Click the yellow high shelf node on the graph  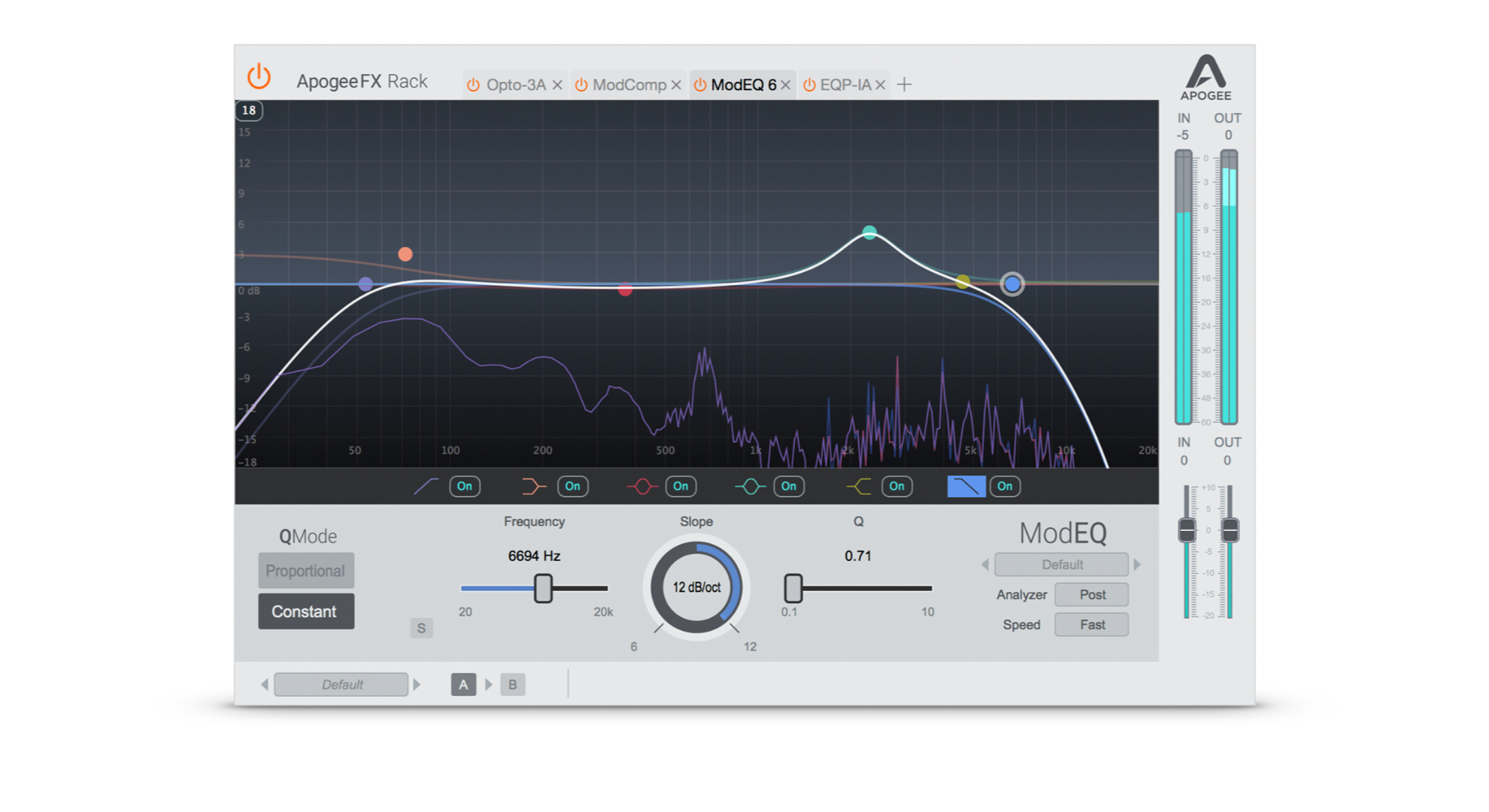point(963,282)
